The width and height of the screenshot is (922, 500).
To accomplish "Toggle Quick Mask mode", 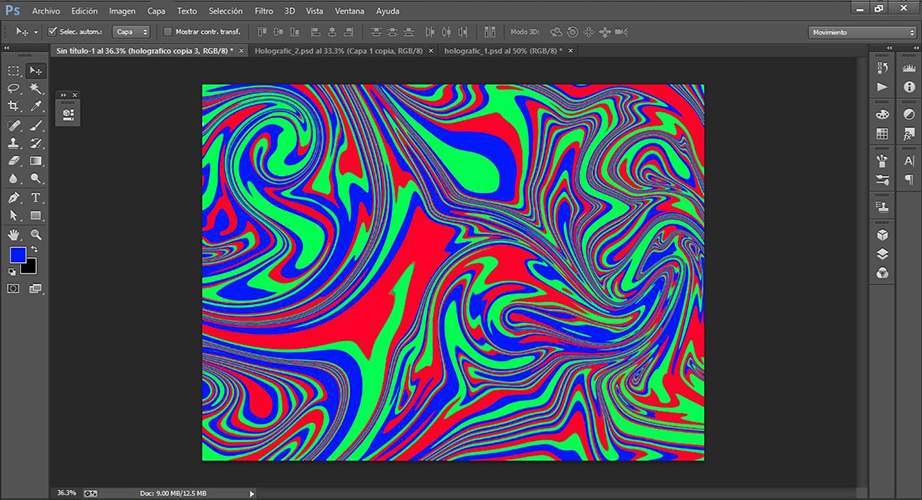I will pos(13,289).
